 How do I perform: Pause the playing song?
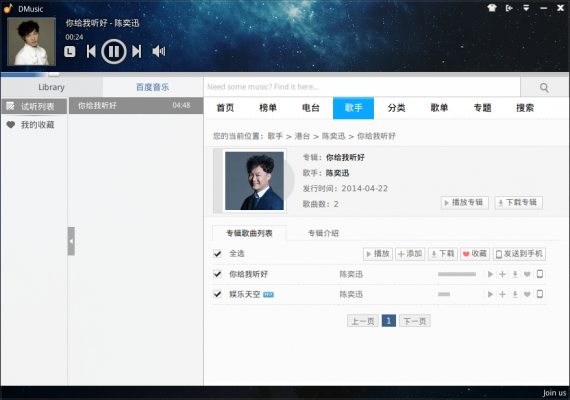[x=113, y=51]
